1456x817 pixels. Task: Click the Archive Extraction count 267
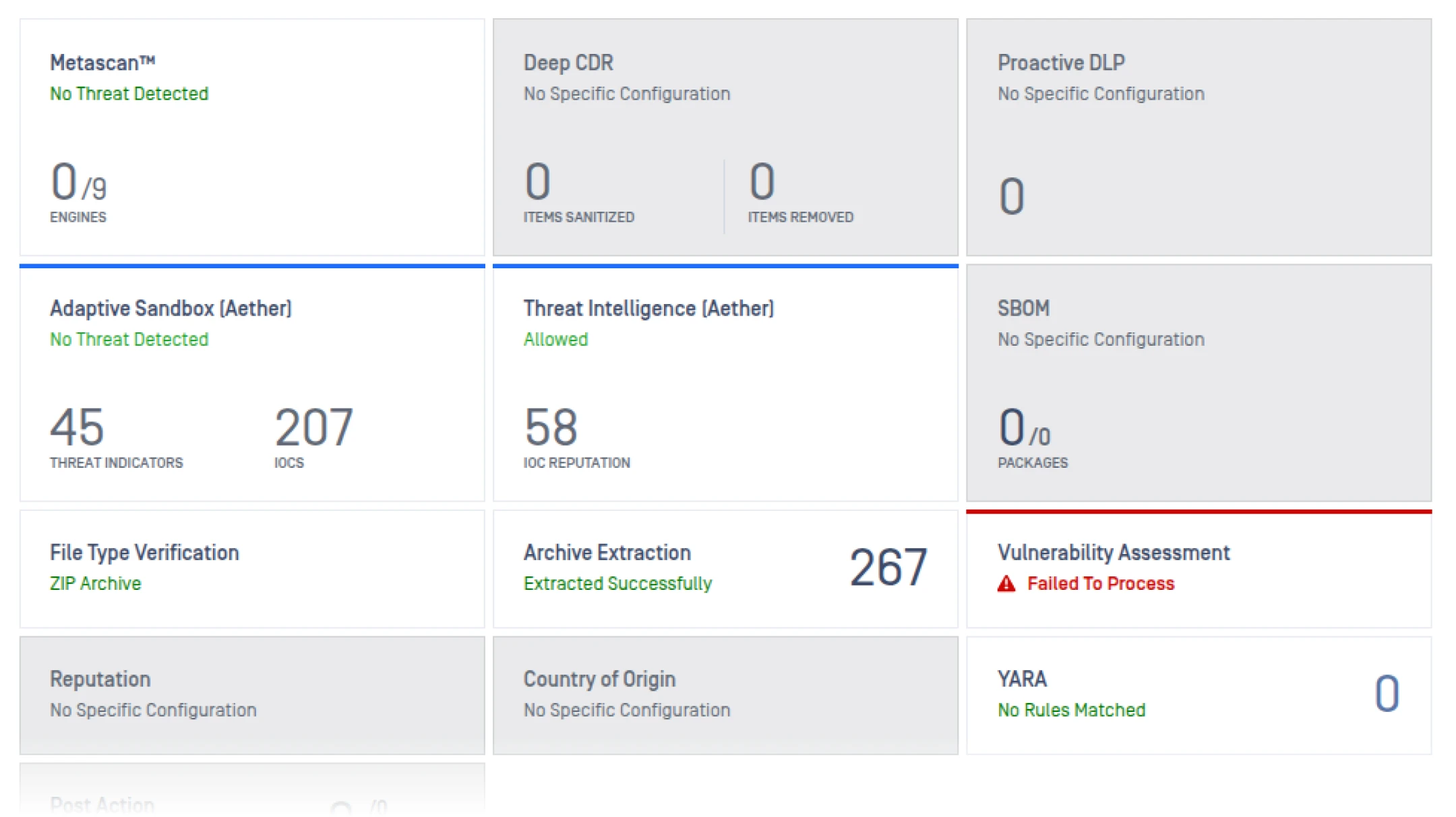click(x=888, y=568)
